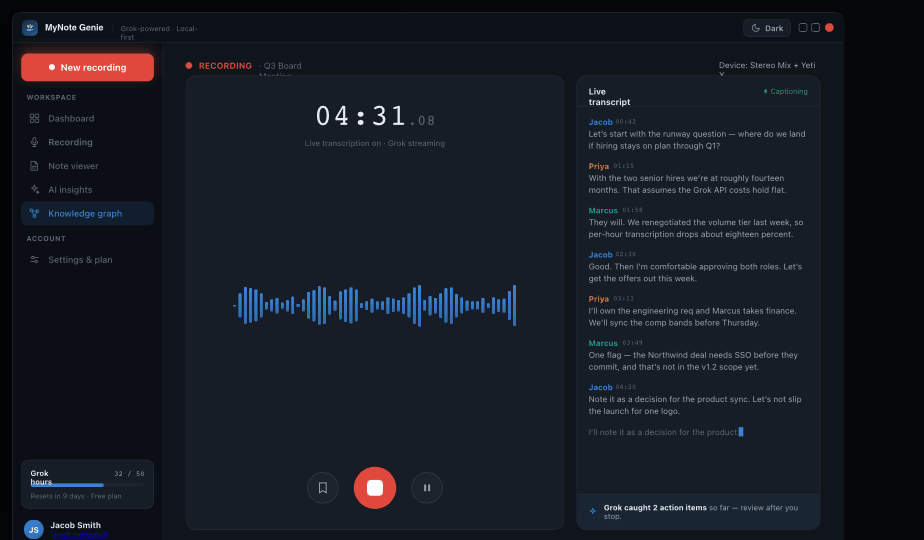The height and width of the screenshot is (540, 924).
Task: Click the red RECORDING status label
Action: (x=225, y=66)
